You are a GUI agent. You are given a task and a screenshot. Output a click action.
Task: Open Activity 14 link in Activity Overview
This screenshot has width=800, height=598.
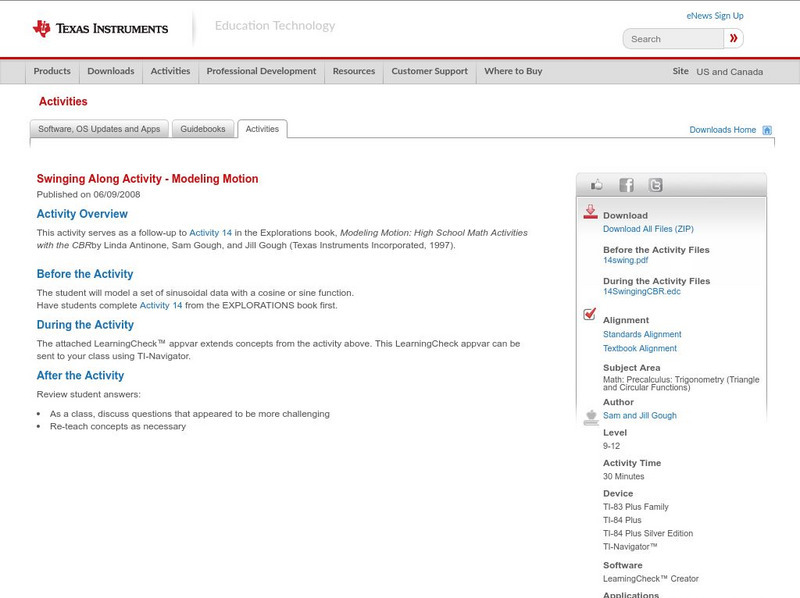210,233
